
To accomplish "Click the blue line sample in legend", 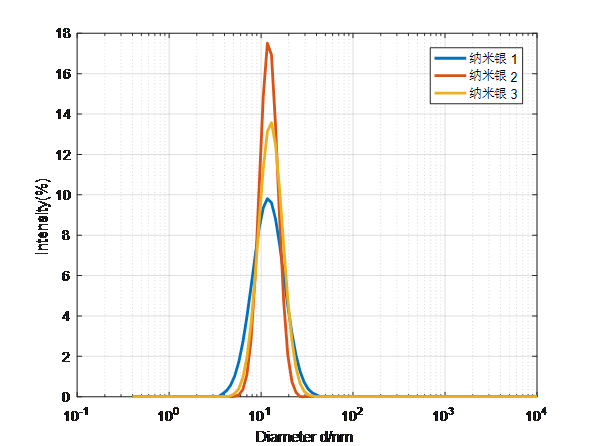I will click(450, 58).
